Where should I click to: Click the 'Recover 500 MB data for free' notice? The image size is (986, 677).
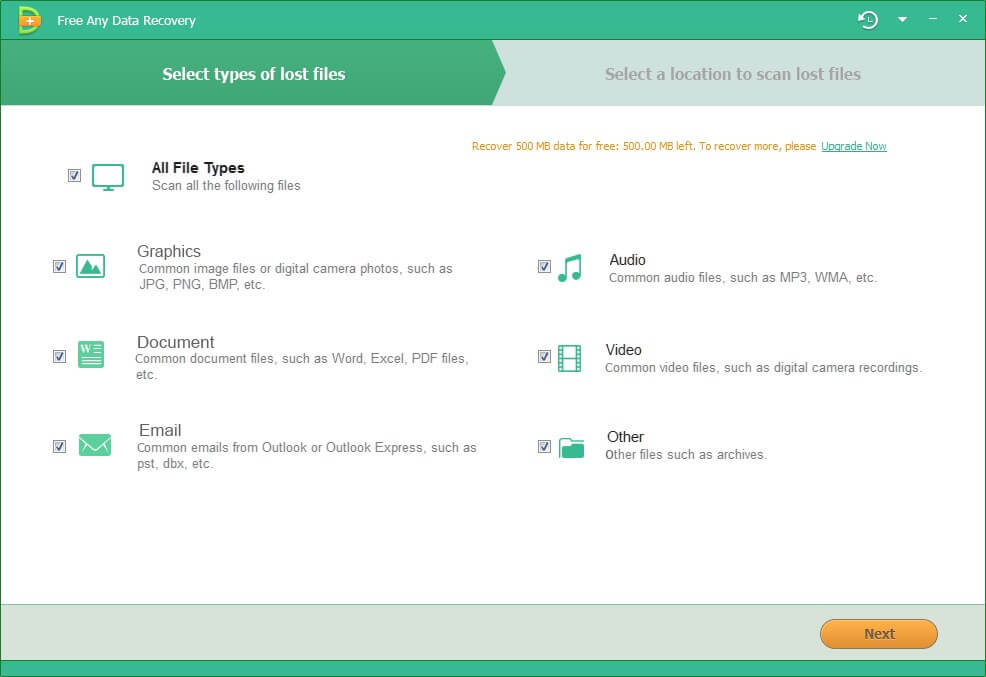coord(644,146)
